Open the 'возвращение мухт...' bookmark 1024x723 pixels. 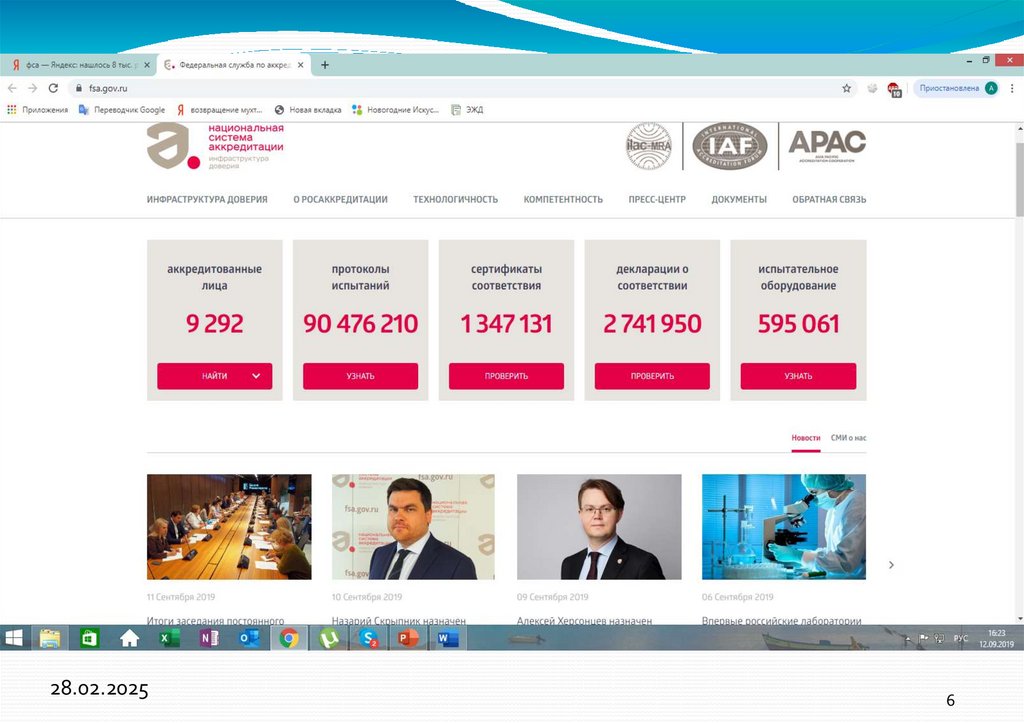(219, 110)
